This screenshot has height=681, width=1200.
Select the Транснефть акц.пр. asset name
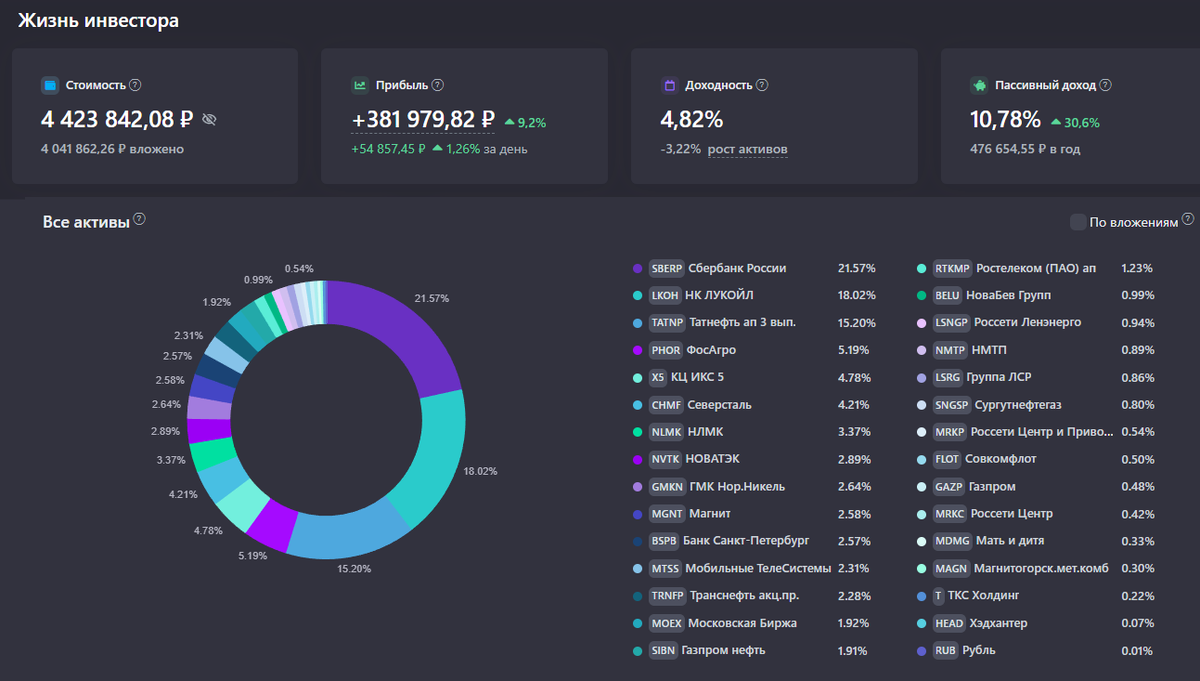click(x=744, y=596)
